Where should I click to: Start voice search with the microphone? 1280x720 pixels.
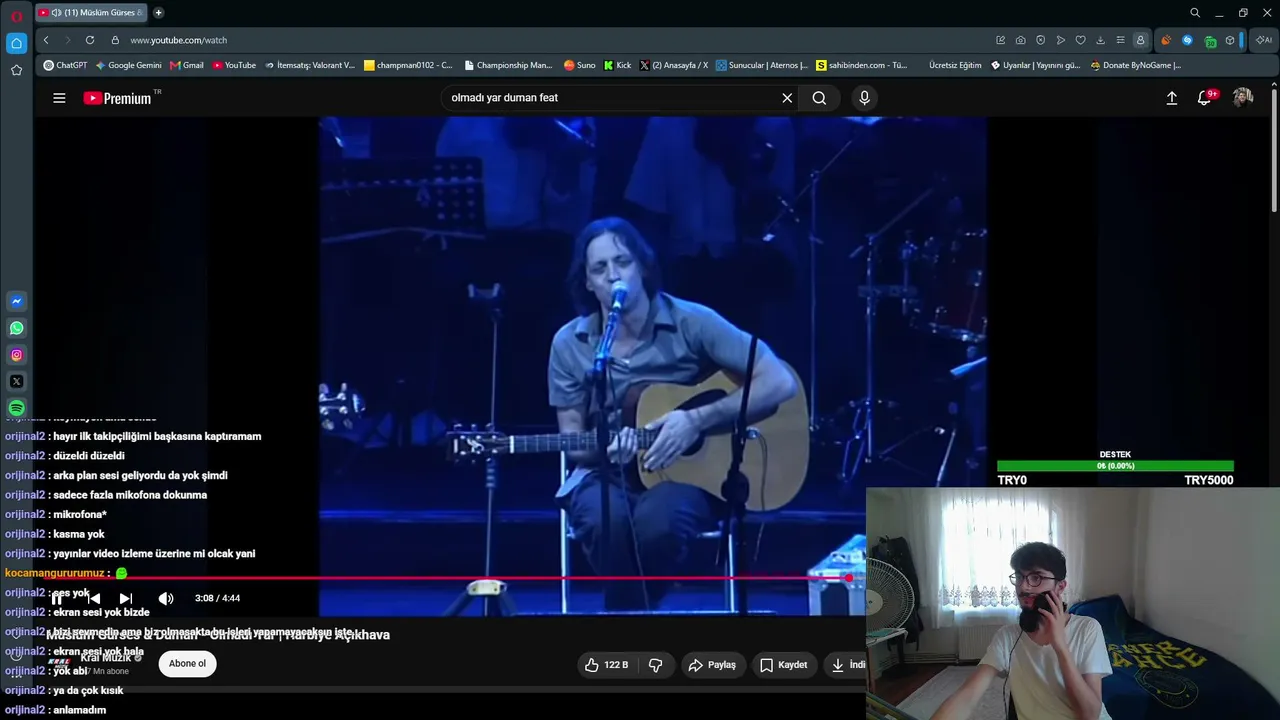click(865, 98)
